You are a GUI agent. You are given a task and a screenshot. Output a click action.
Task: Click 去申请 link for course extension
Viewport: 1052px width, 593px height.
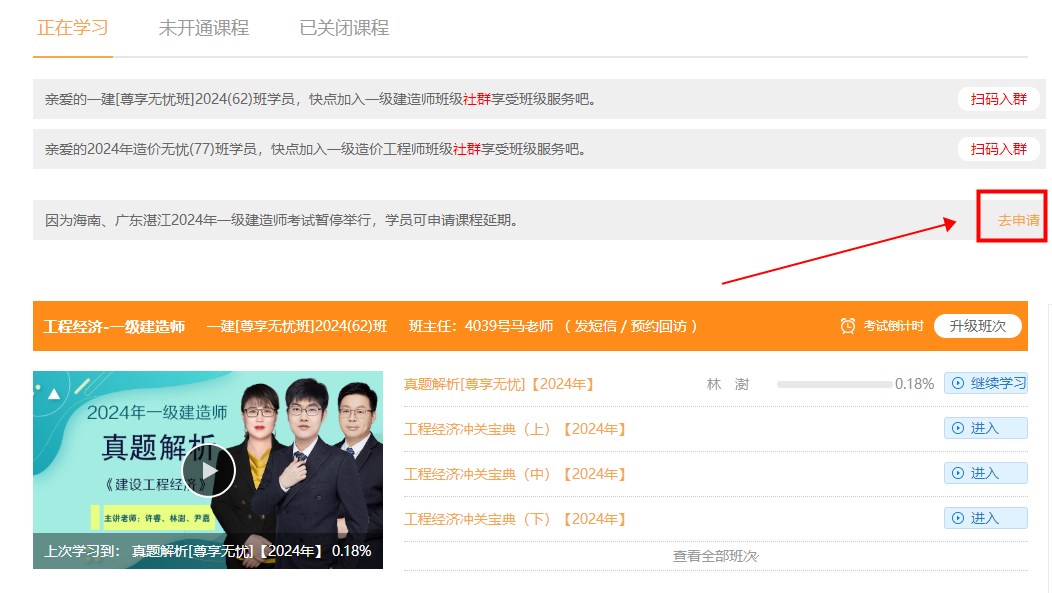pyautogui.click(x=1018, y=220)
